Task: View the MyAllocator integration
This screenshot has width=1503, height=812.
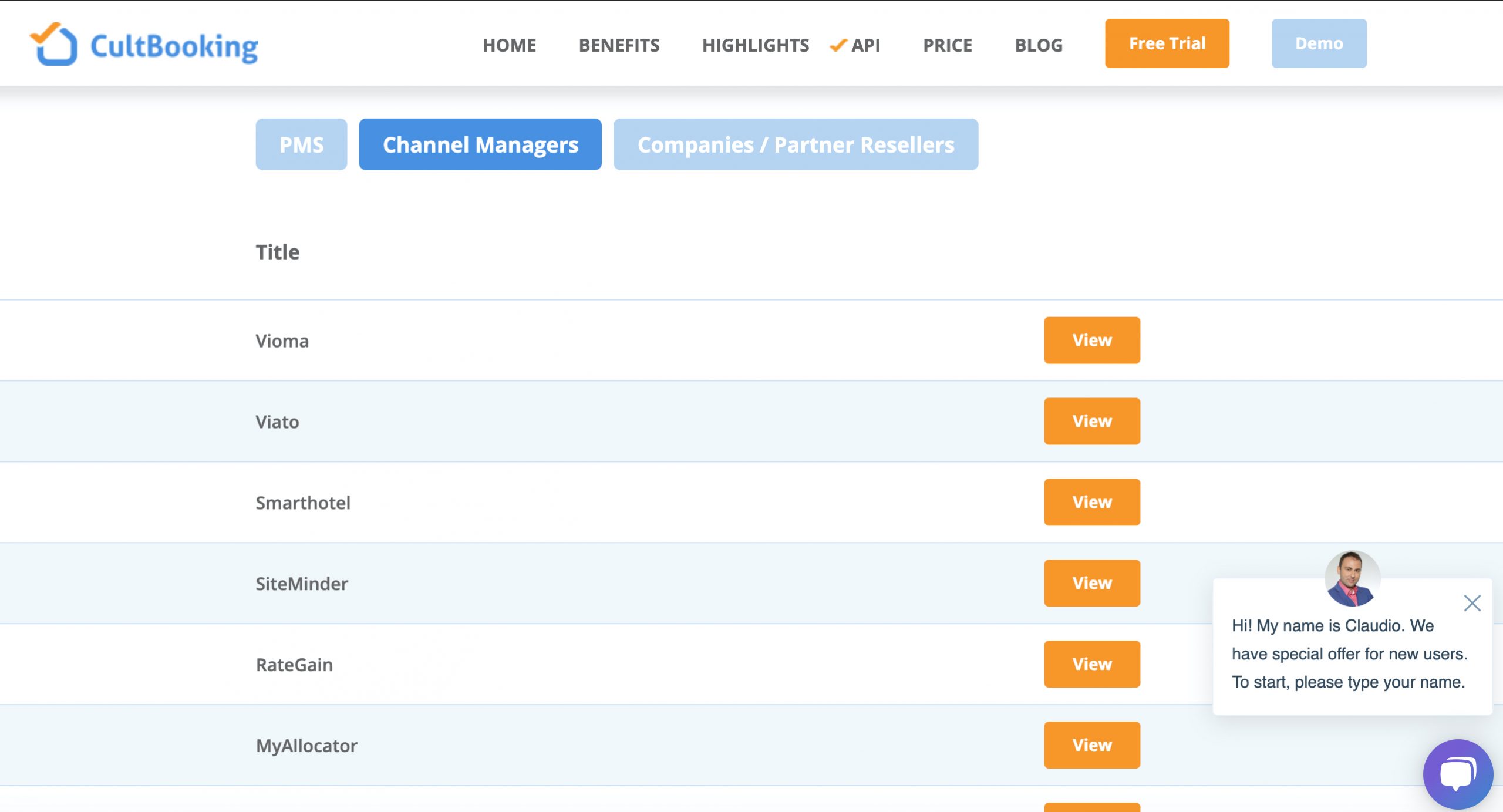Action: coord(1091,745)
